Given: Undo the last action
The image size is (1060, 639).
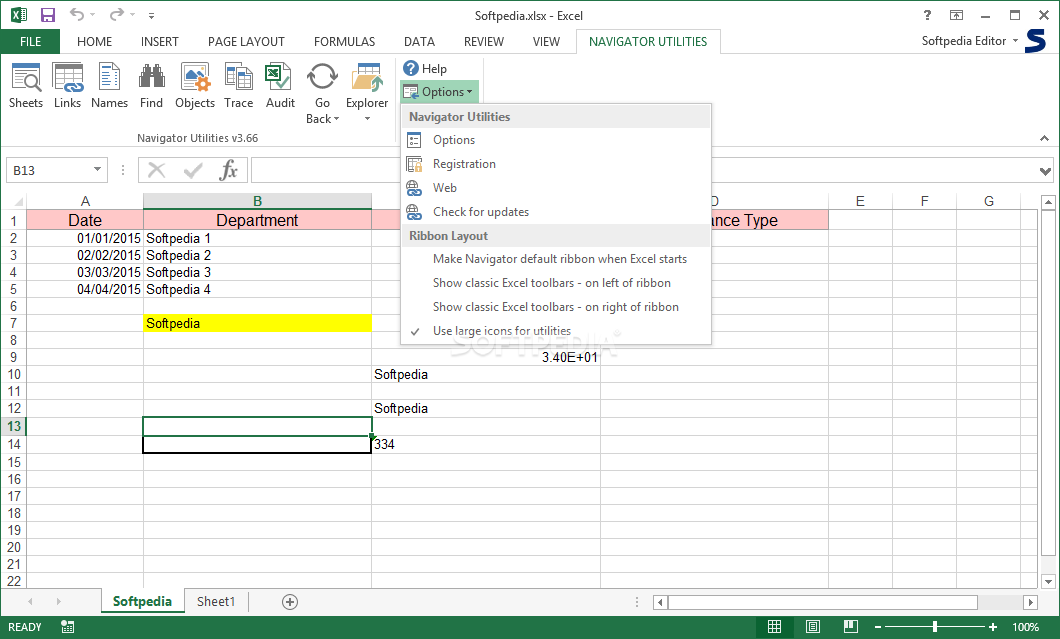Looking at the screenshot, I should coord(76,15).
